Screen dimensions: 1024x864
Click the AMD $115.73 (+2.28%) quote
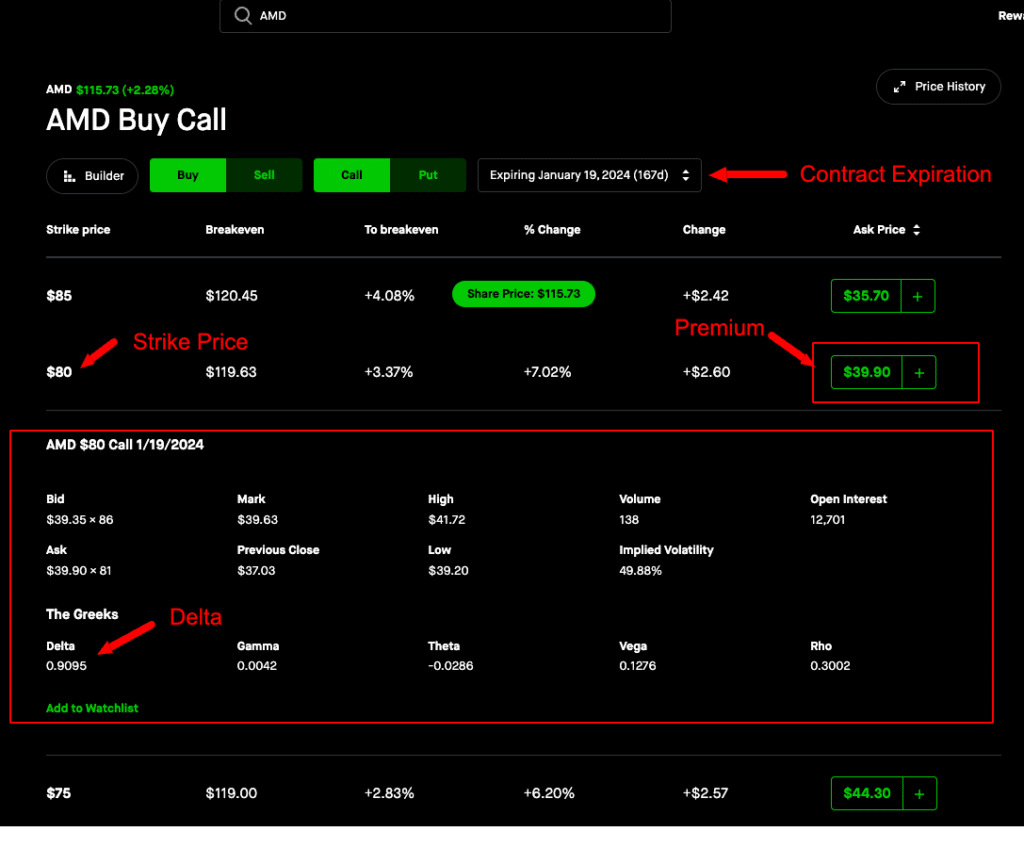point(110,89)
